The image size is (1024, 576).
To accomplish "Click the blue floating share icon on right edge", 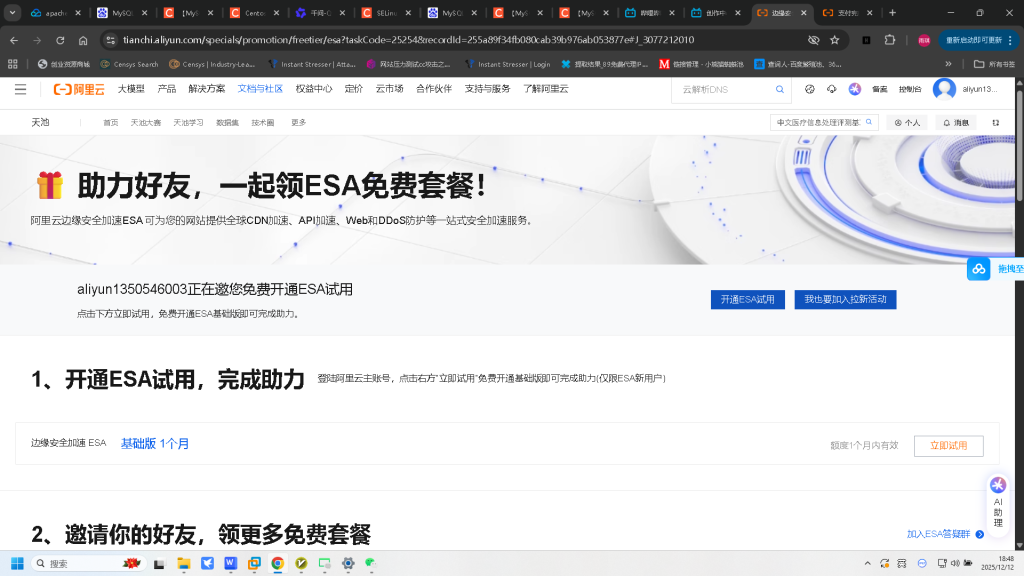I will coord(978,268).
